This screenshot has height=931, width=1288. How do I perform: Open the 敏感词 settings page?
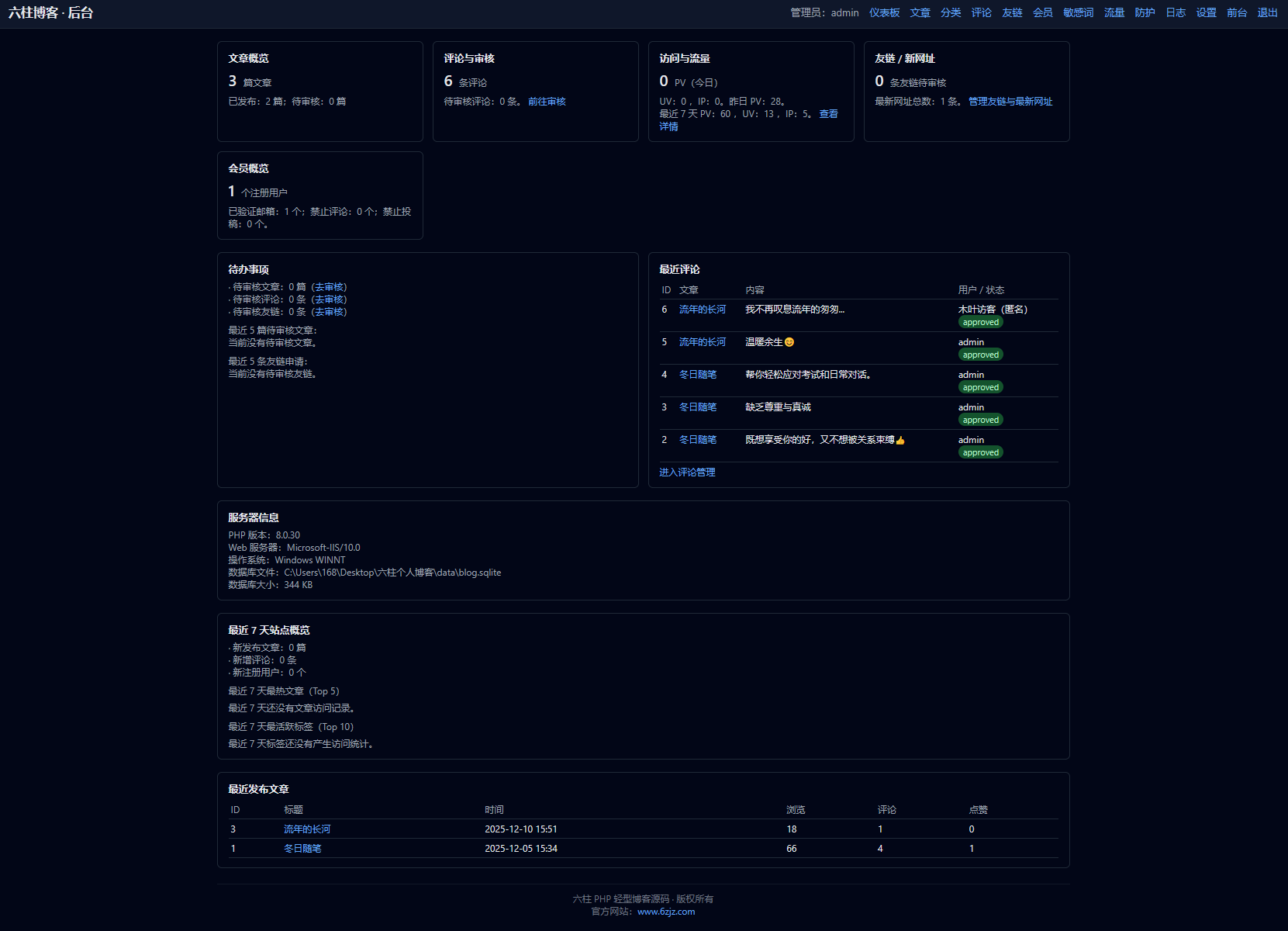click(x=1078, y=12)
